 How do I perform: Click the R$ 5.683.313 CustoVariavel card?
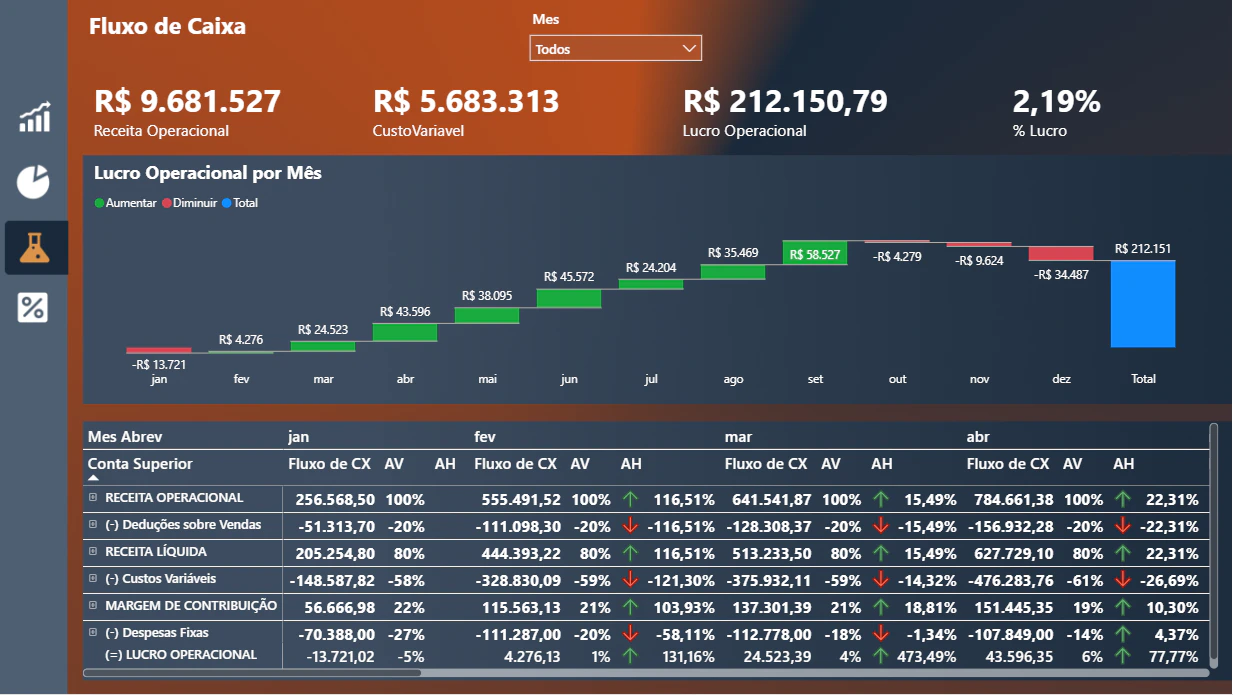[466, 113]
